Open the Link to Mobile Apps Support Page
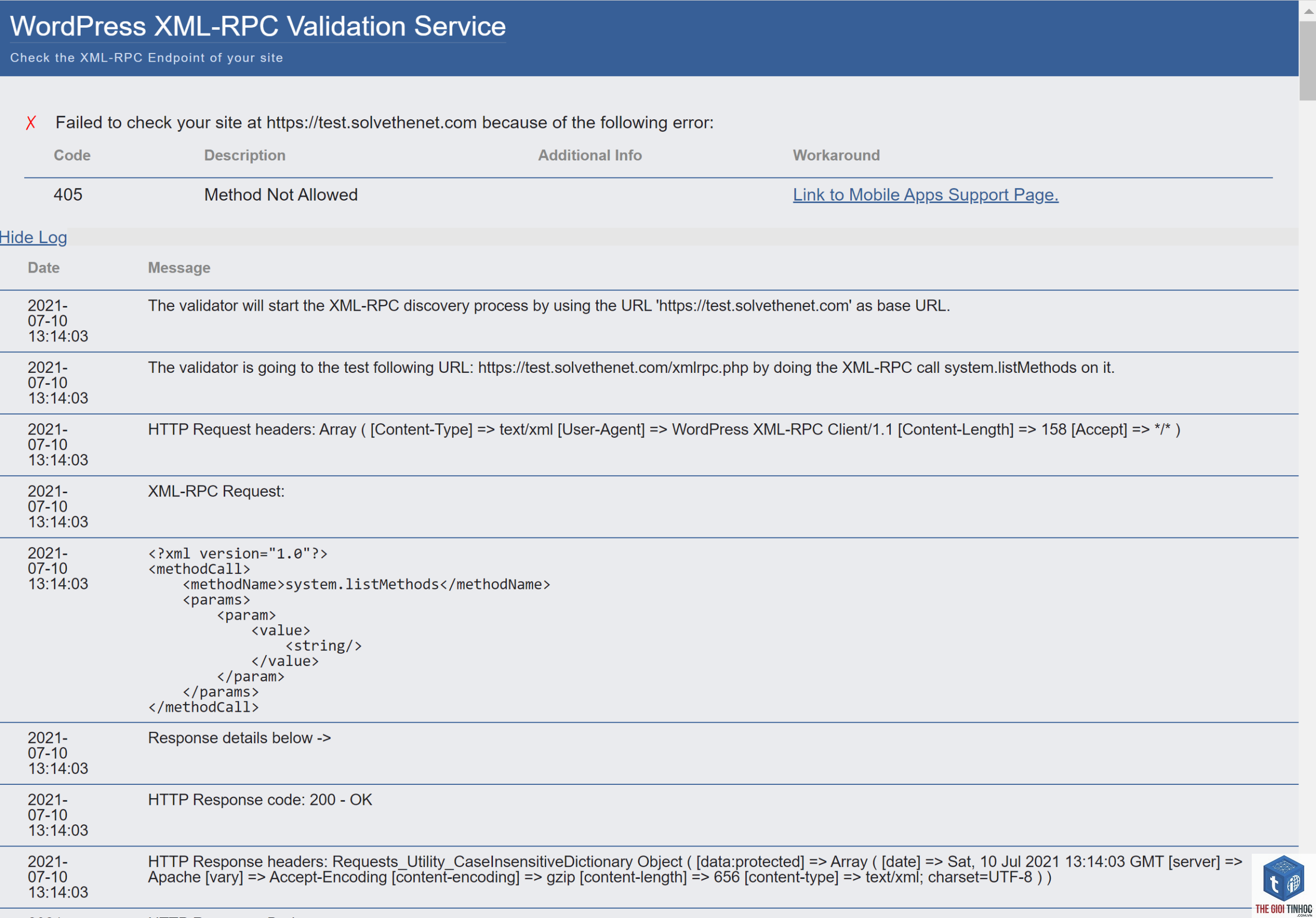This screenshot has height=918, width=1316. coord(926,195)
